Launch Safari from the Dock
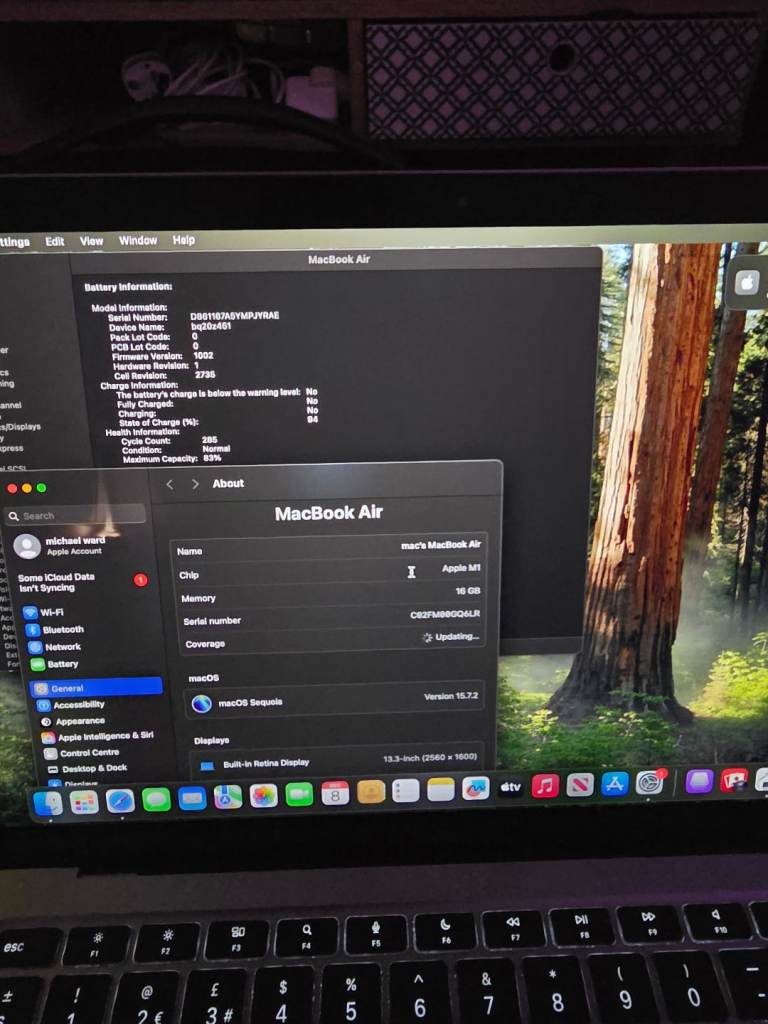The width and height of the screenshot is (768, 1024). (120, 801)
